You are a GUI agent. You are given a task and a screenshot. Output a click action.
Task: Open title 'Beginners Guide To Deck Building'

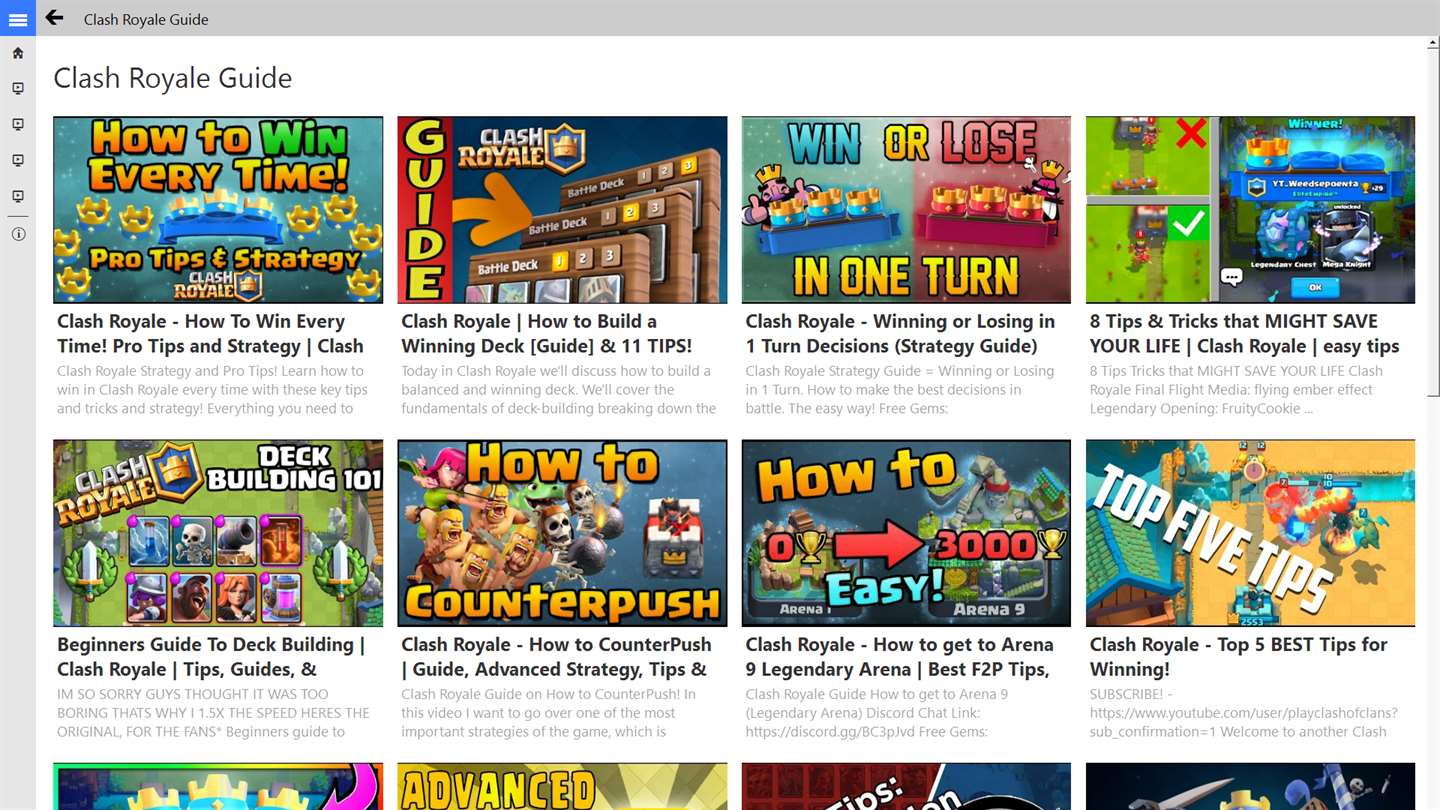[x=211, y=657]
